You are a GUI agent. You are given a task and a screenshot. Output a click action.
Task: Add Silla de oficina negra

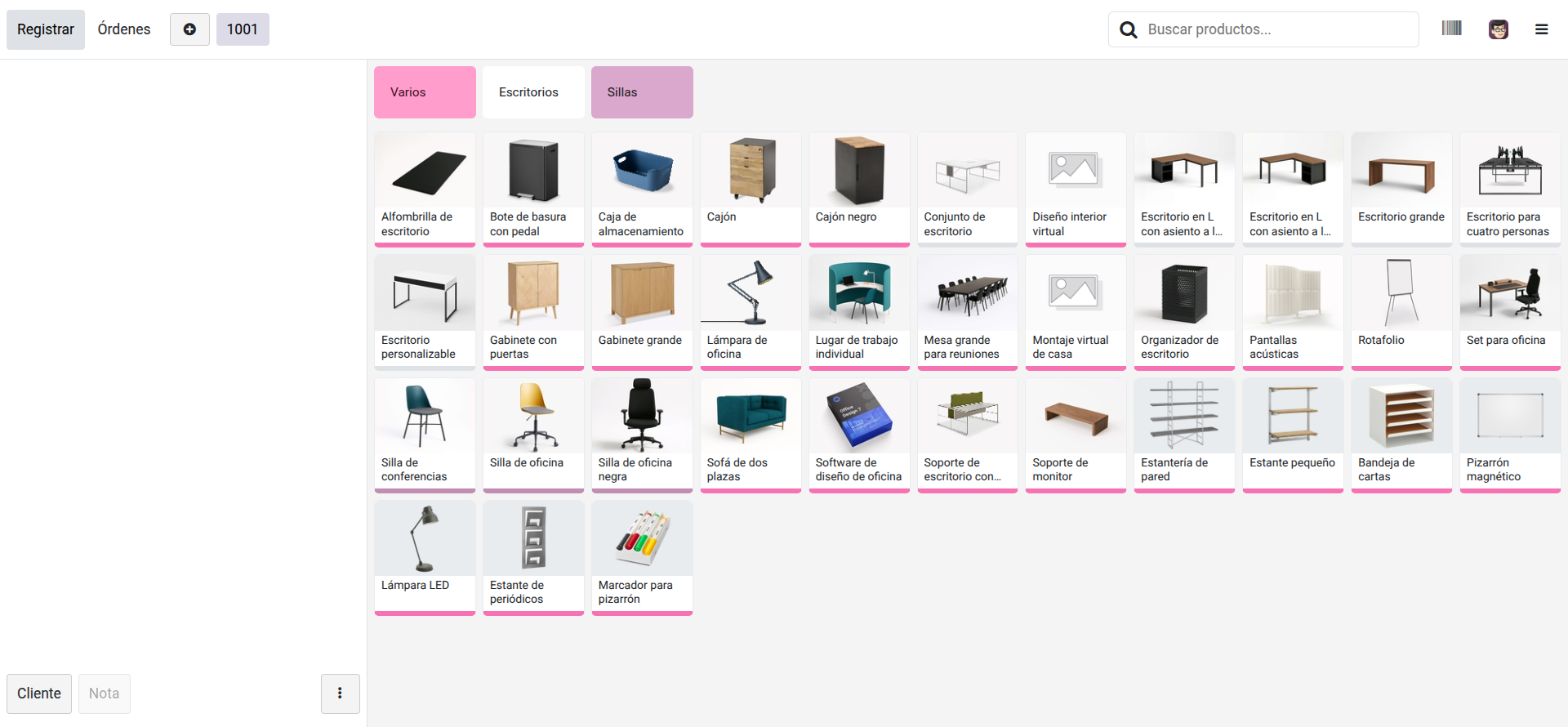[642, 435]
